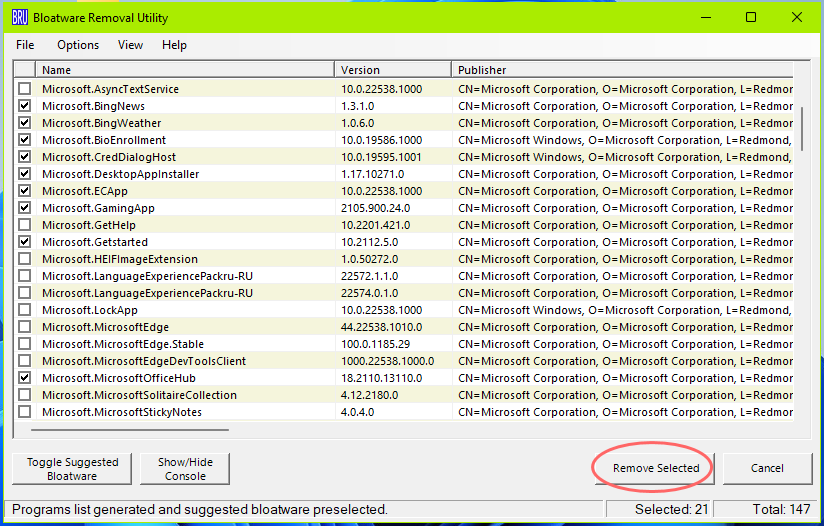The width and height of the screenshot is (824, 526).
Task: Uncheck the Microsoft.ECApp checkbox
Action: point(24,191)
